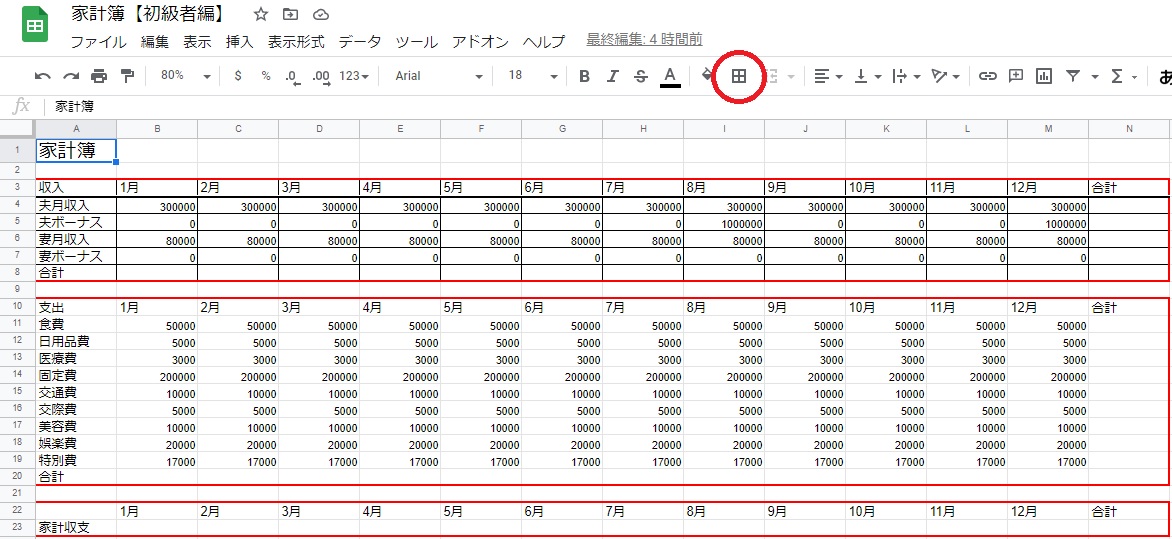Select the paint format tool
This screenshot has height=539, width=1172.
pyautogui.click(x=127, y=76)
